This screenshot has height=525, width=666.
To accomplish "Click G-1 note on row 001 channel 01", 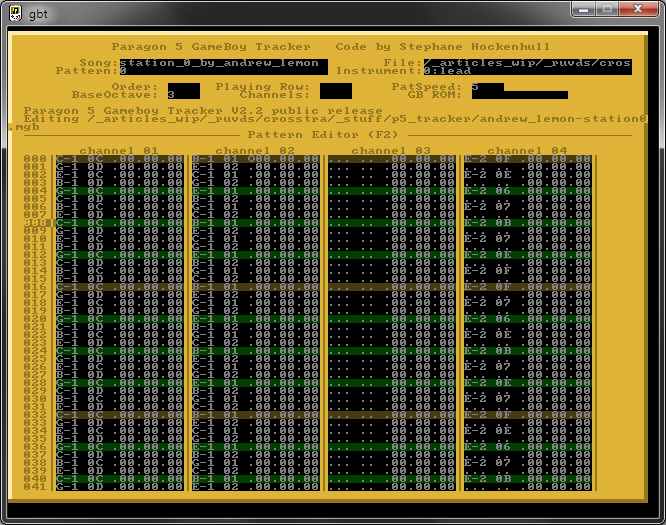I will (x=67, y=167).
